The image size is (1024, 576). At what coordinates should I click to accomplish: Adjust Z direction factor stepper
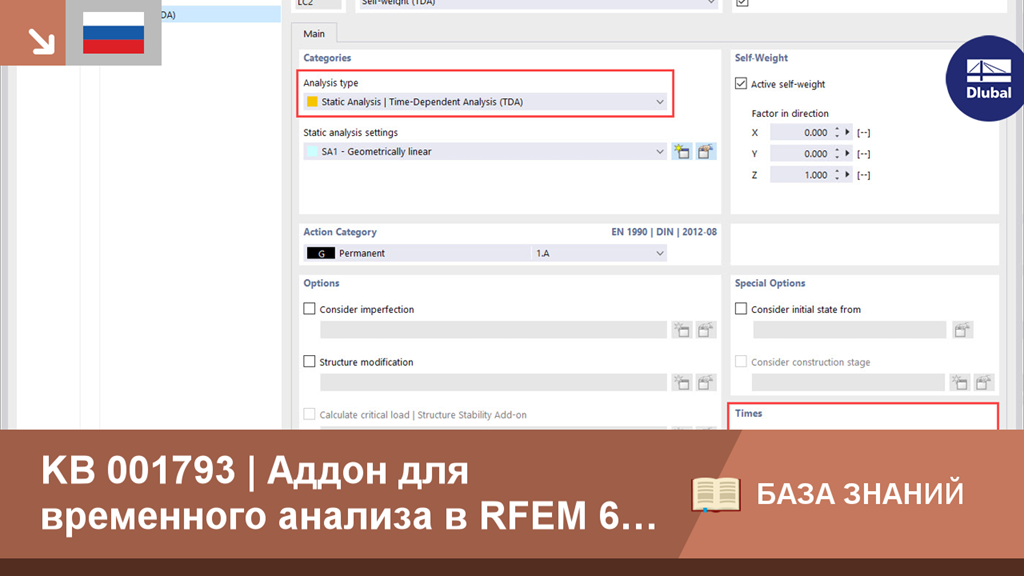(837, 175)
